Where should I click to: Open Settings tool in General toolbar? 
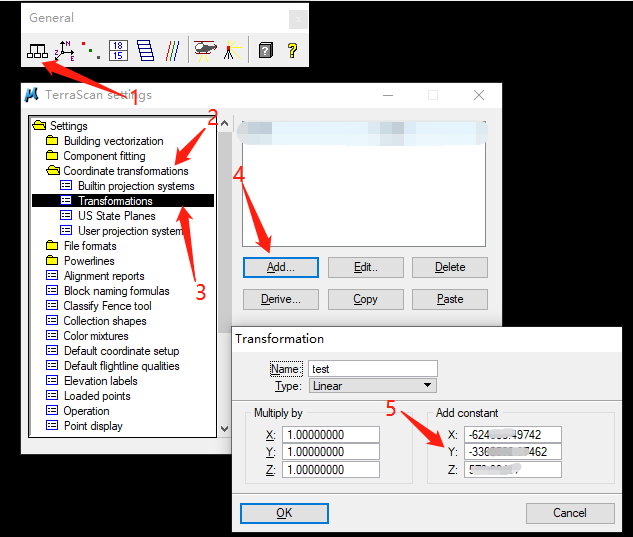click(x=37, y=51)
